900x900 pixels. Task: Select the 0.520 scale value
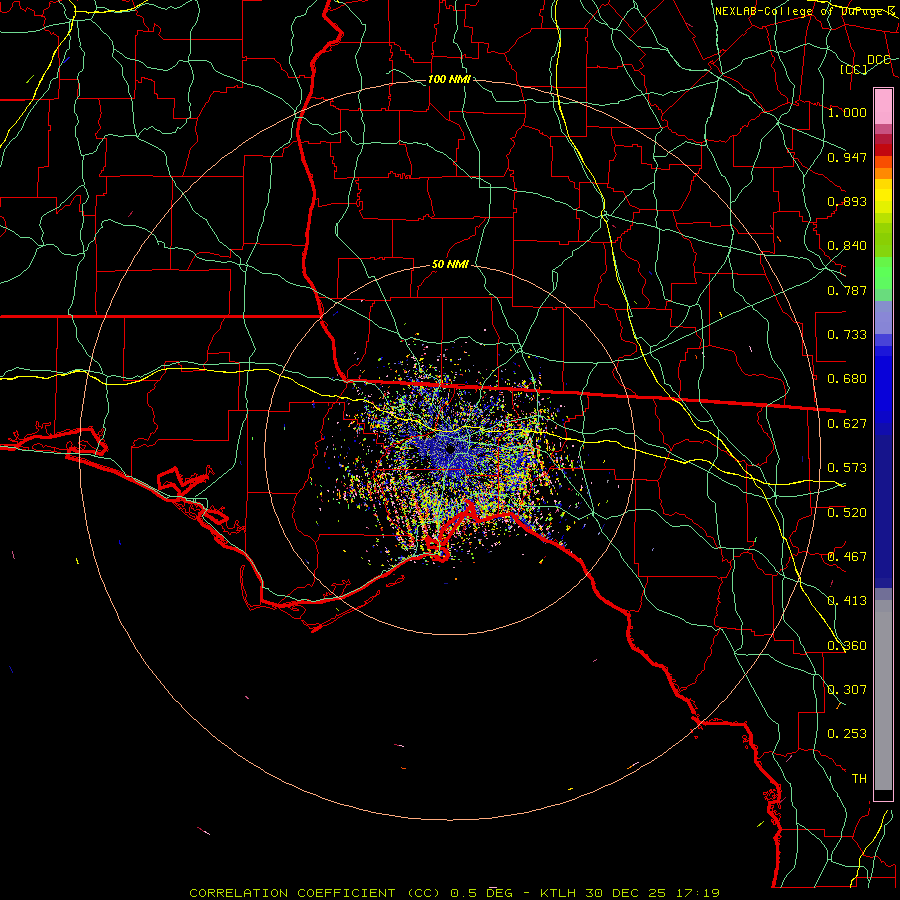point(847,513)
